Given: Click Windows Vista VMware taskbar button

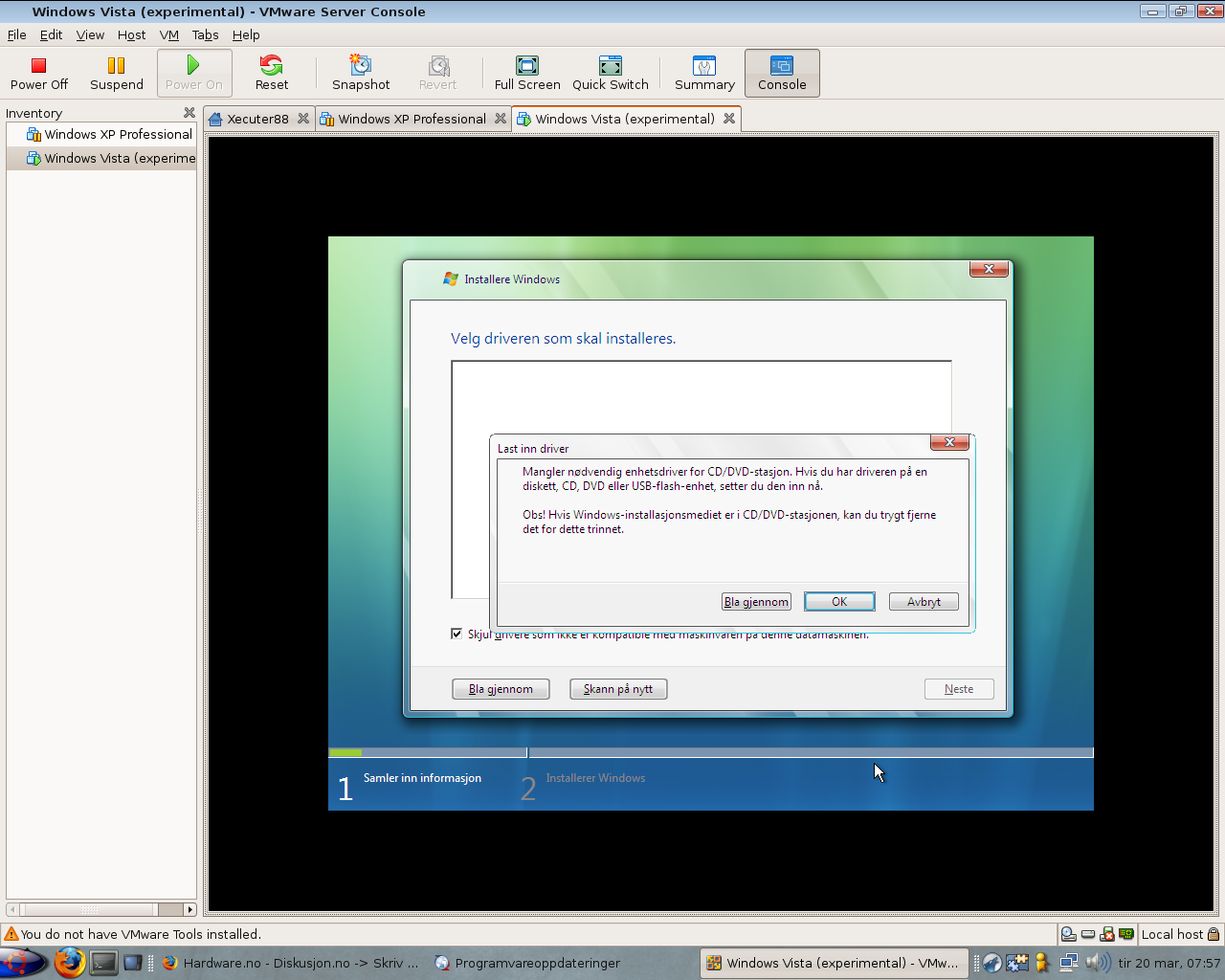Looking at the screenshot, I should click(x=834, y=963).
